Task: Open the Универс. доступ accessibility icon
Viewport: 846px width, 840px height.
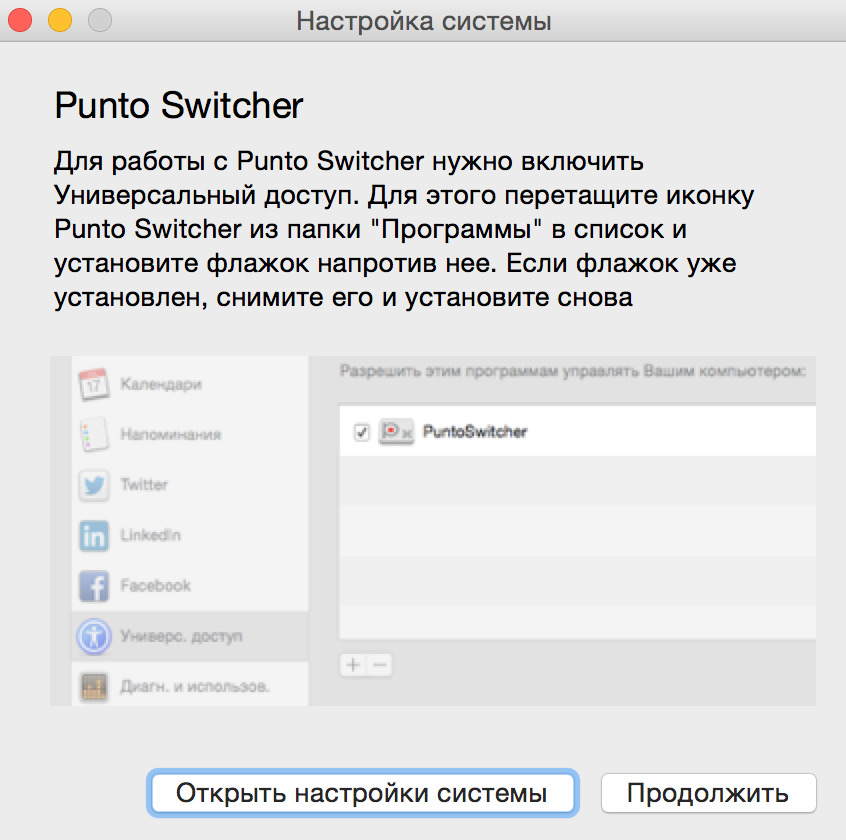Action: coord(93,636)
